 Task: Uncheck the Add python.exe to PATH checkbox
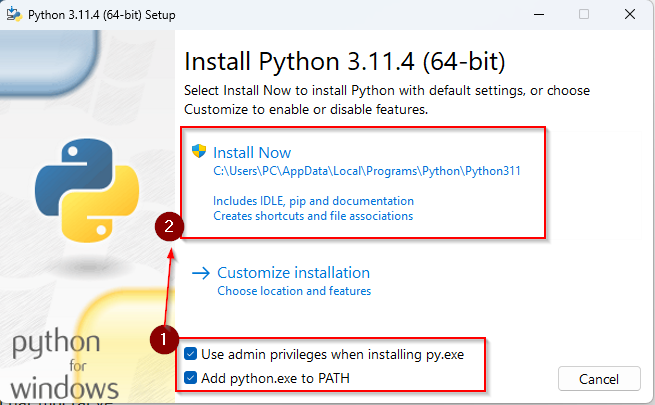[x=191, y=377]
